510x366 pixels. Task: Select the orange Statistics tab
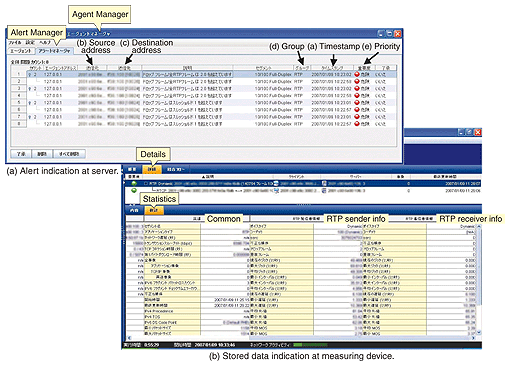(154, 210)
